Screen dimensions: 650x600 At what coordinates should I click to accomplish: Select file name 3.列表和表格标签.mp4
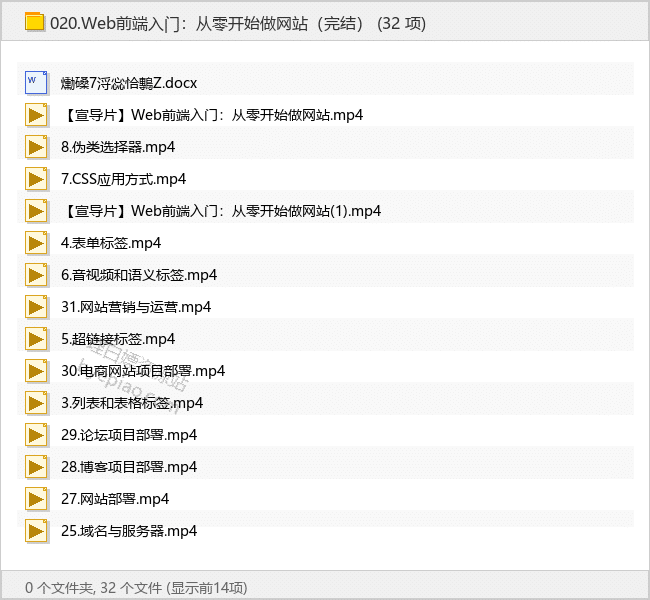132,403
